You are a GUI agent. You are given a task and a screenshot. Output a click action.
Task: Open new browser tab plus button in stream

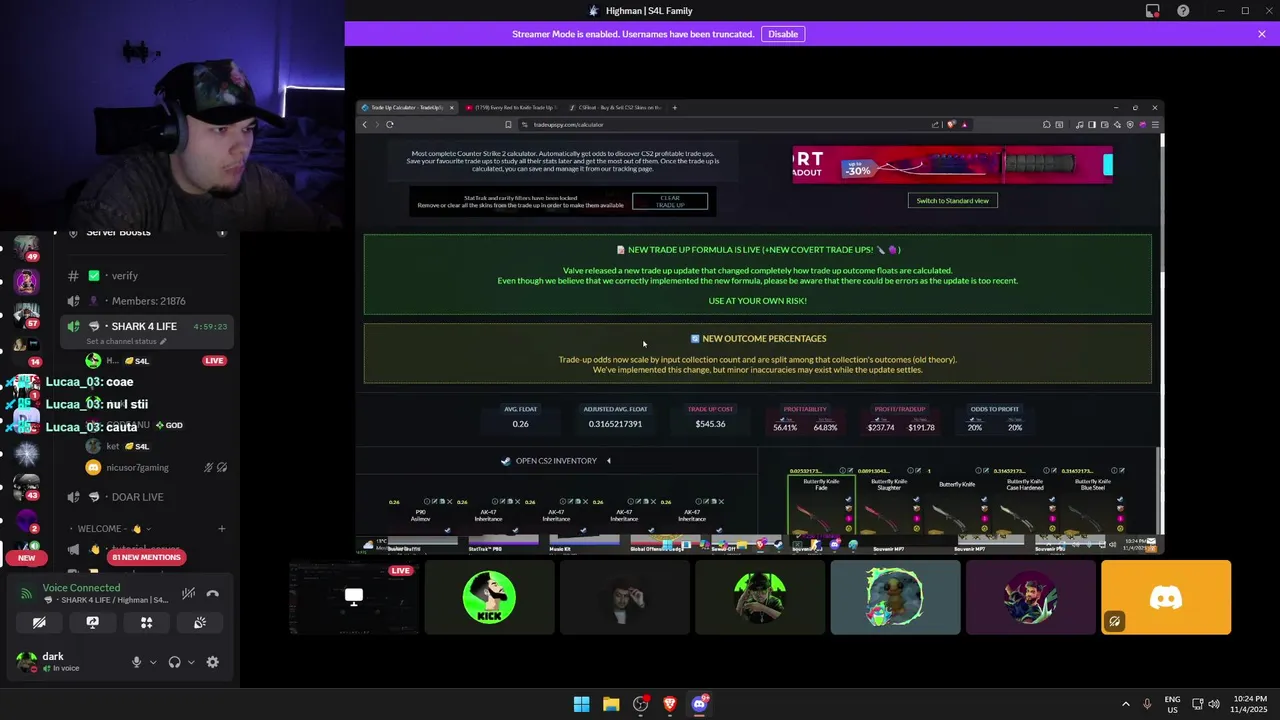[x=674, y=107]
